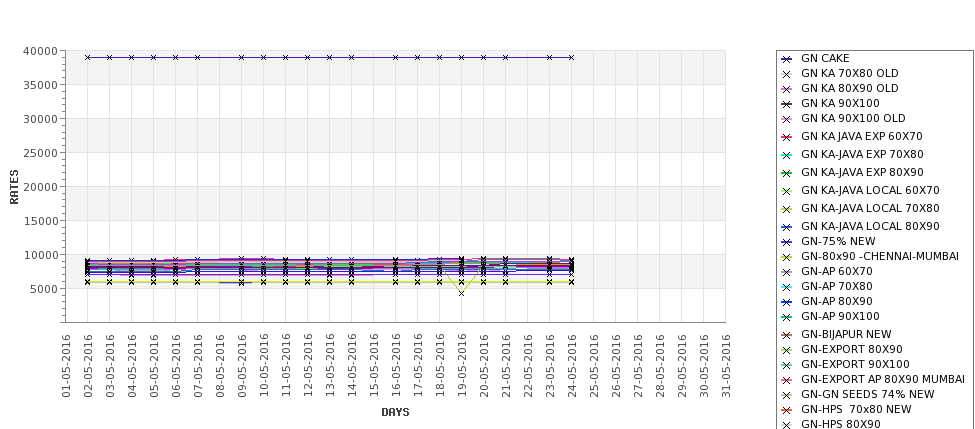
Task: Click the GN-HPS 80X90 legend marker
Action: (787, 425)
